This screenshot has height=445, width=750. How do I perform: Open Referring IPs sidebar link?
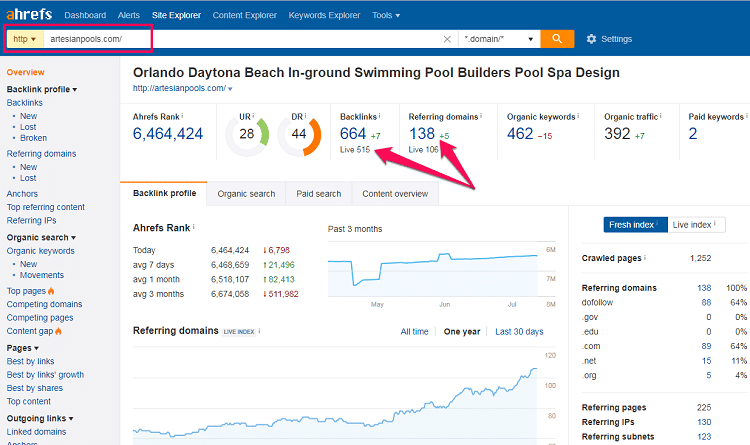[x=31, y=221]
